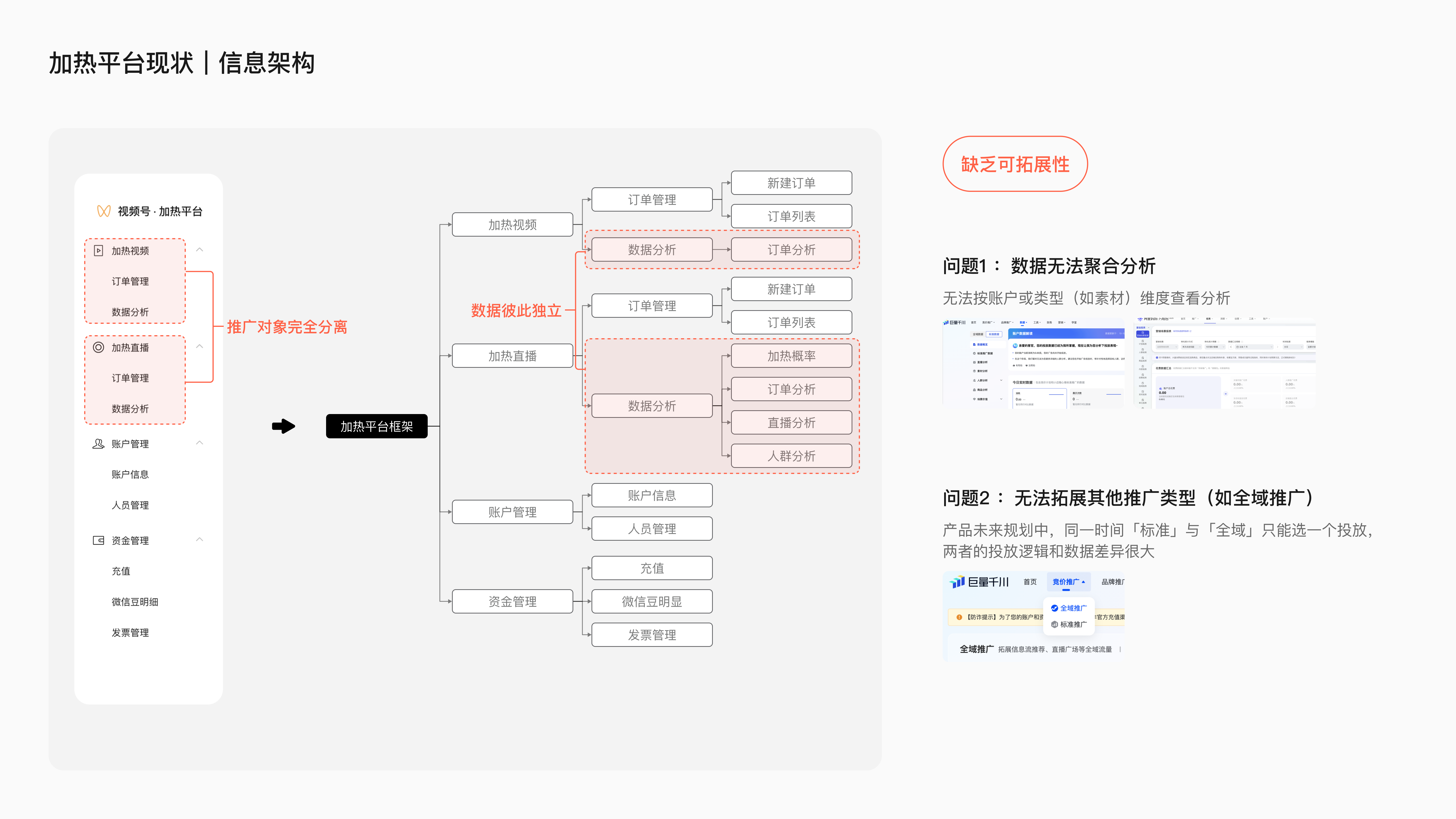Choose 标准推广 from the dropdown list

[1069, 625]
